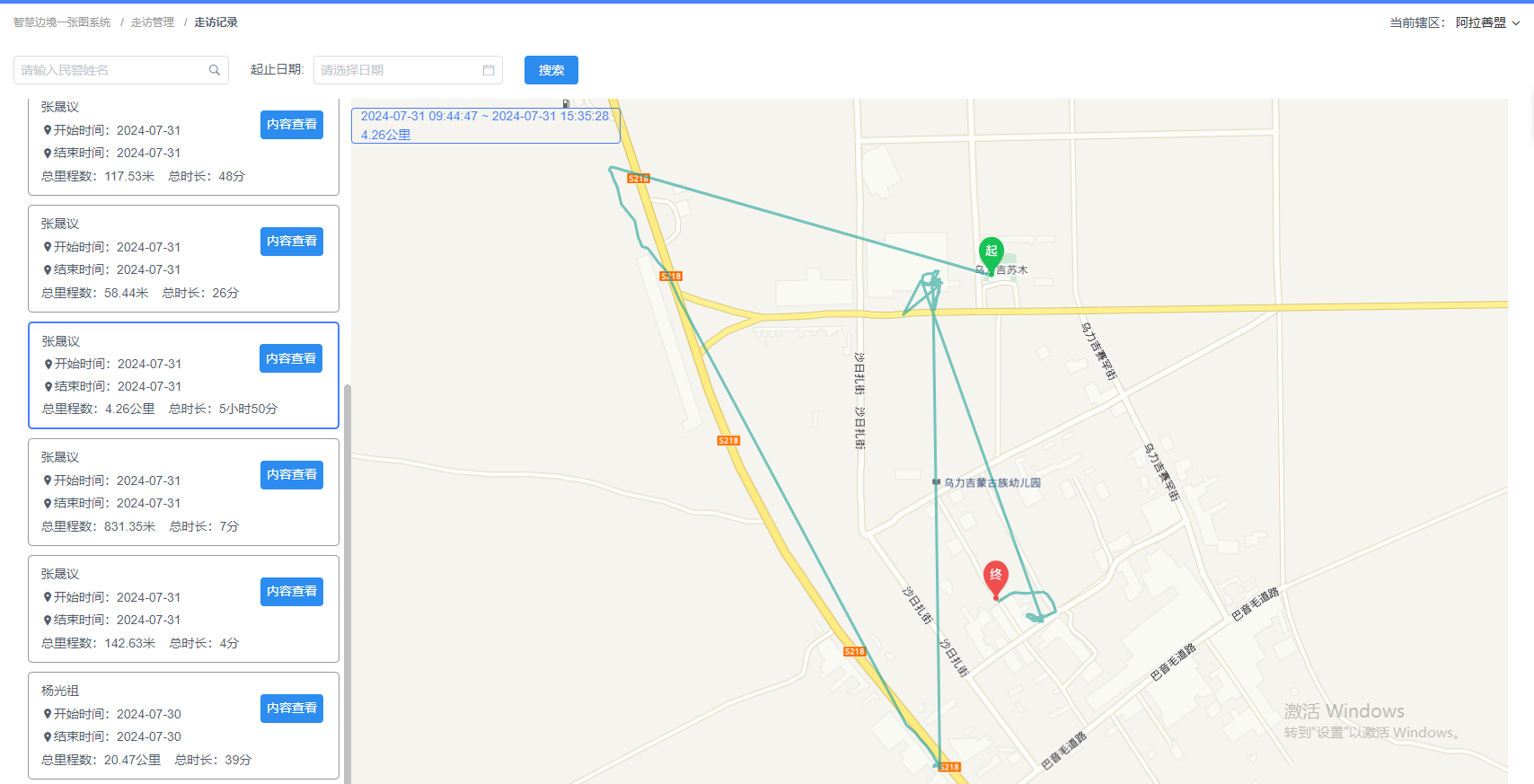Viewport: 1534px width, 784px height.
Task: Click the calendar icon in date field
Action: (x=489, y=70)
